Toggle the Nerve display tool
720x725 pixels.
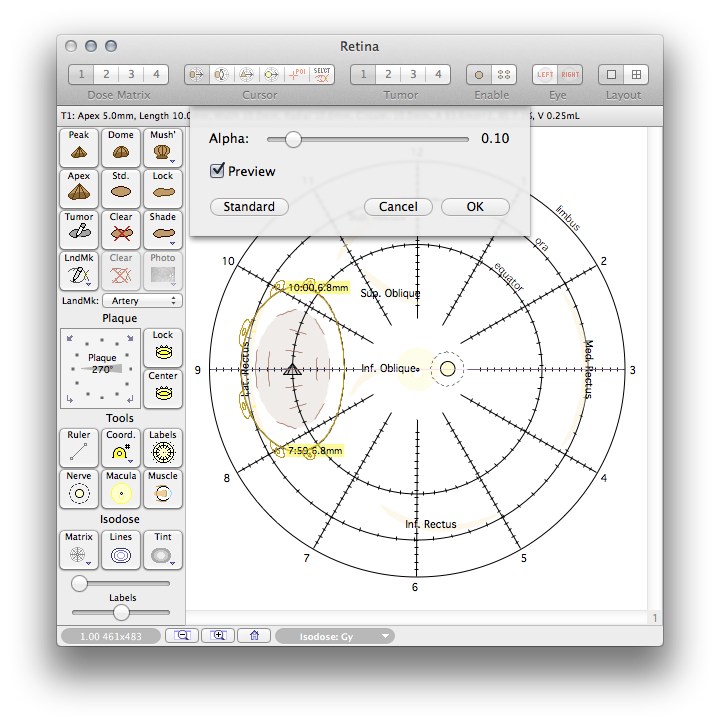click(79, 489)
